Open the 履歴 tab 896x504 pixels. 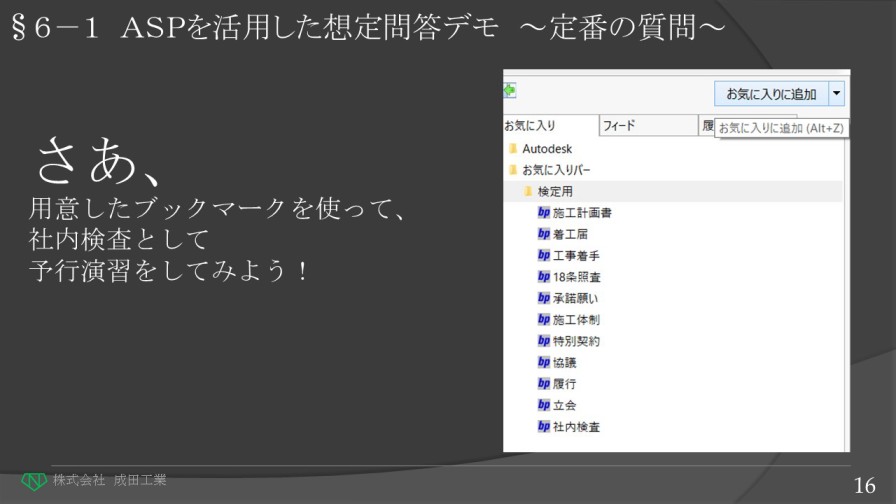pos(708,126)
